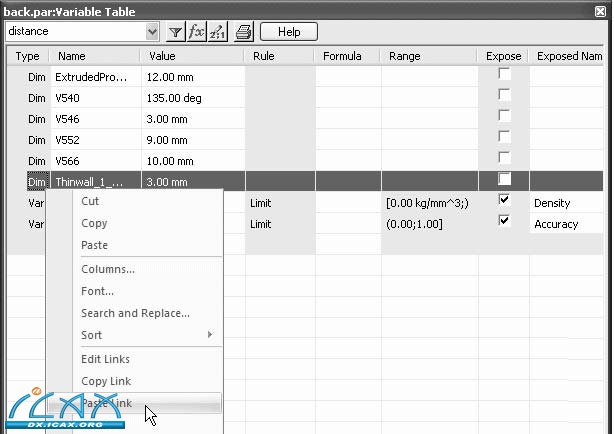Click the Limit rule in Accuracy row

(280, 224)
